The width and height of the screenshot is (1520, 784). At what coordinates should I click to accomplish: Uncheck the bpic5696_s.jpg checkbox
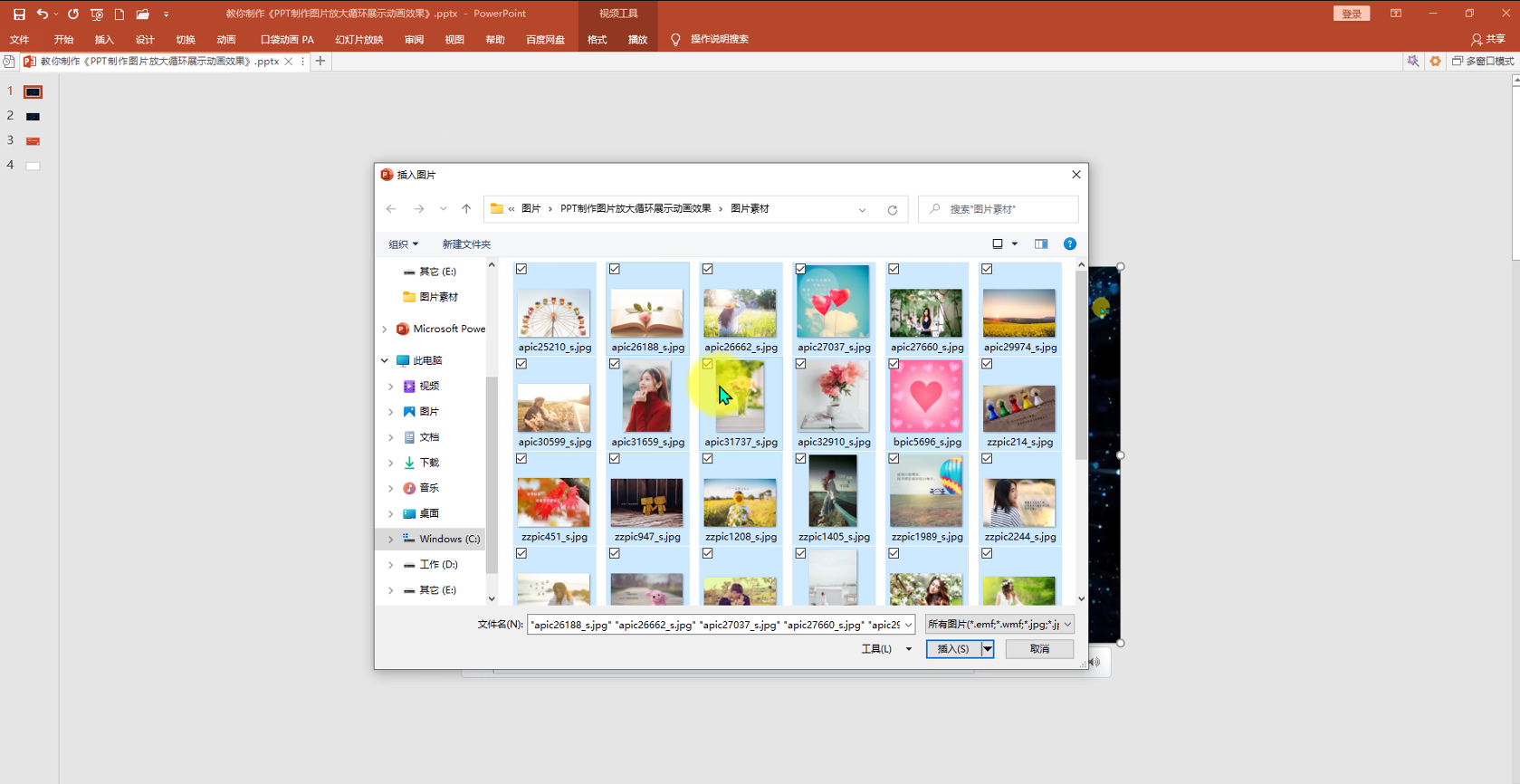pos(894,364)
